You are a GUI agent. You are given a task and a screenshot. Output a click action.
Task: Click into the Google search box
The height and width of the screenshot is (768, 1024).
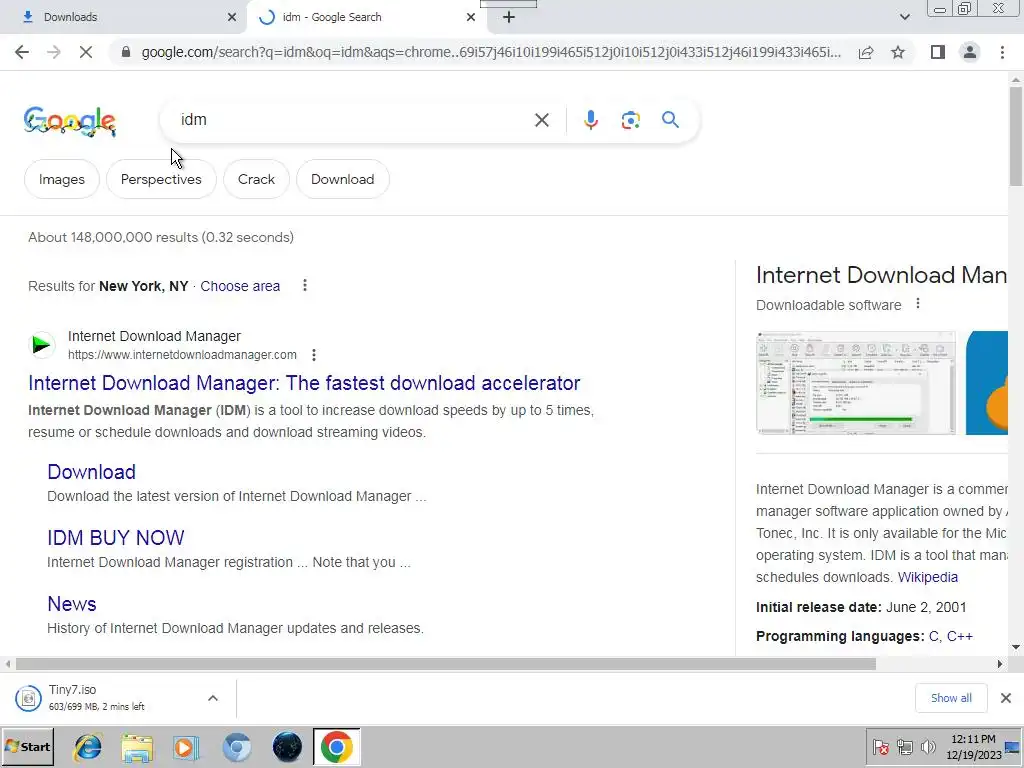pos(353,120)
